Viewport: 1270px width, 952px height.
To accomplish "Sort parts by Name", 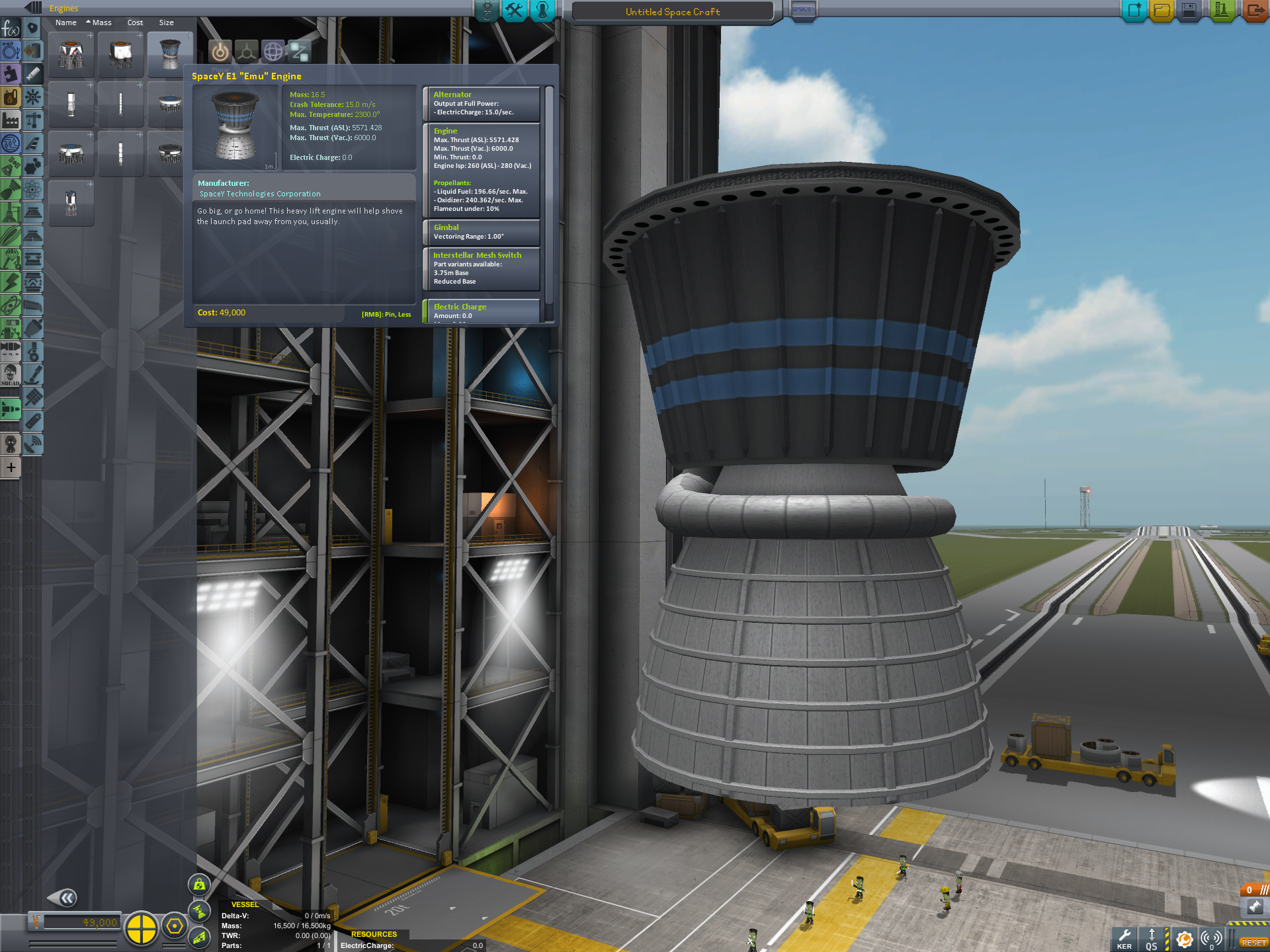I will tap(66, 22).
